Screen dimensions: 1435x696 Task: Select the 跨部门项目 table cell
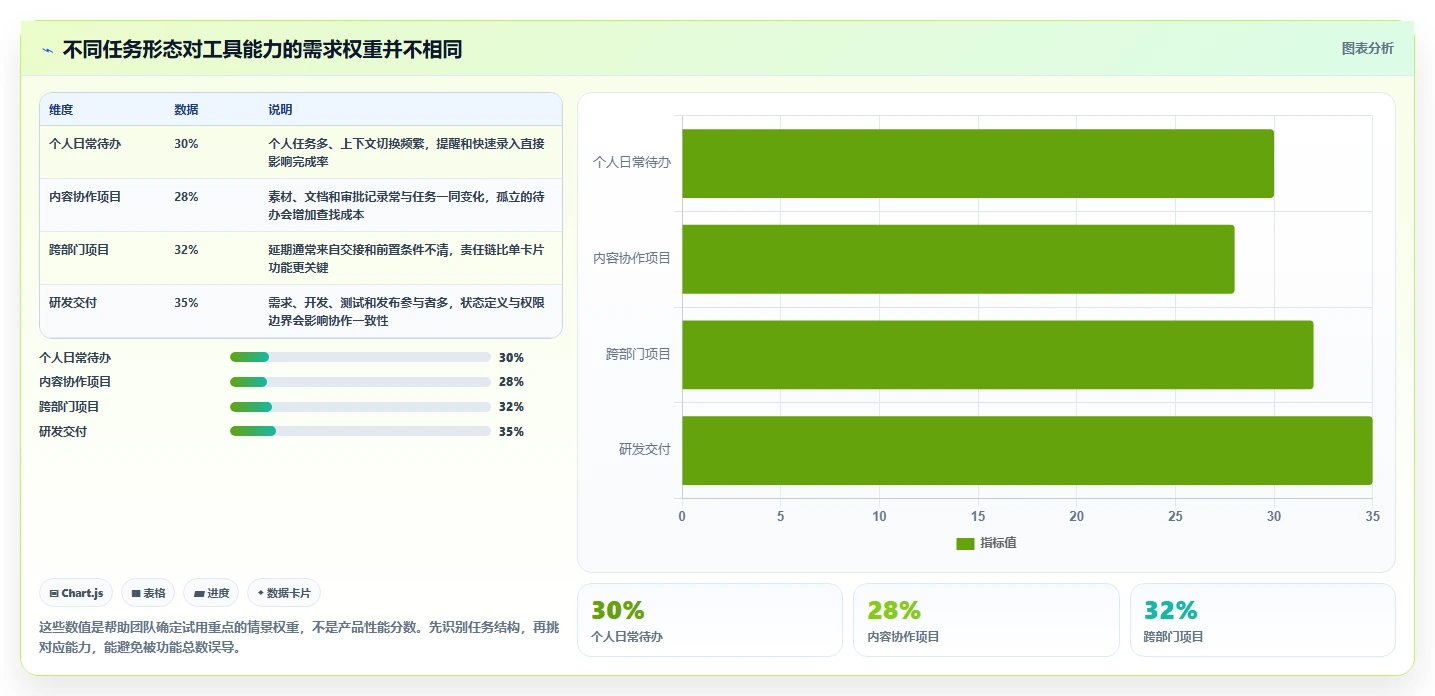[102, 258]
